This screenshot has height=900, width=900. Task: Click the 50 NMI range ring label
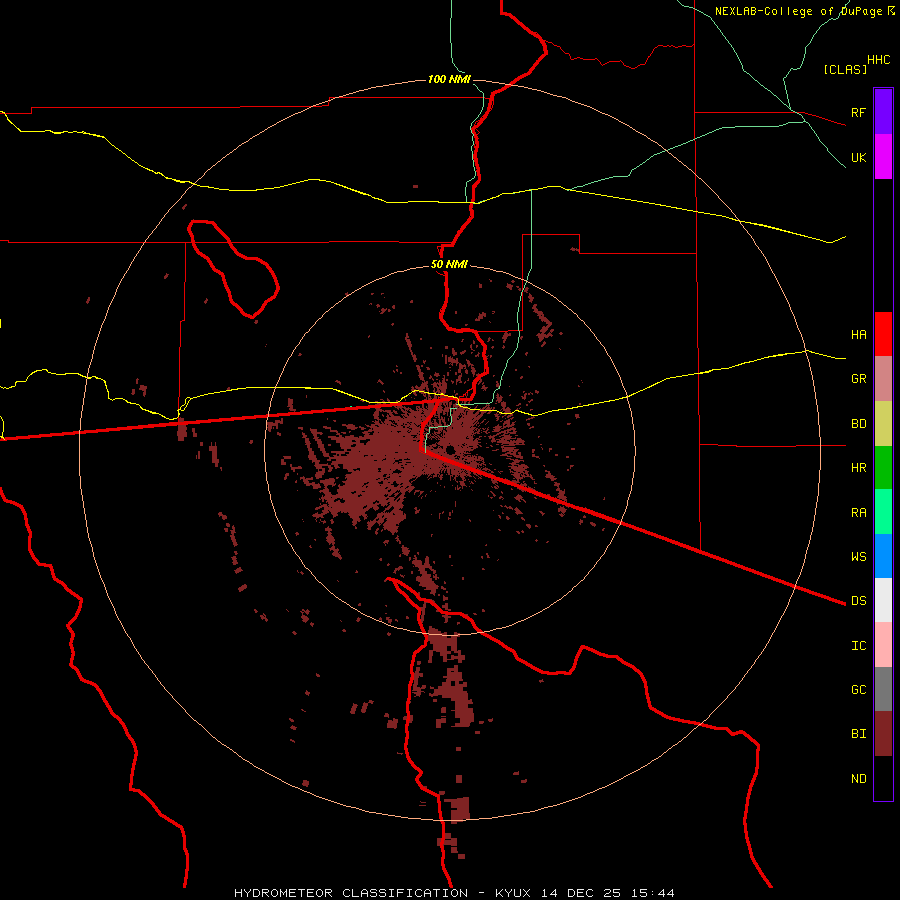coord(449,265)
